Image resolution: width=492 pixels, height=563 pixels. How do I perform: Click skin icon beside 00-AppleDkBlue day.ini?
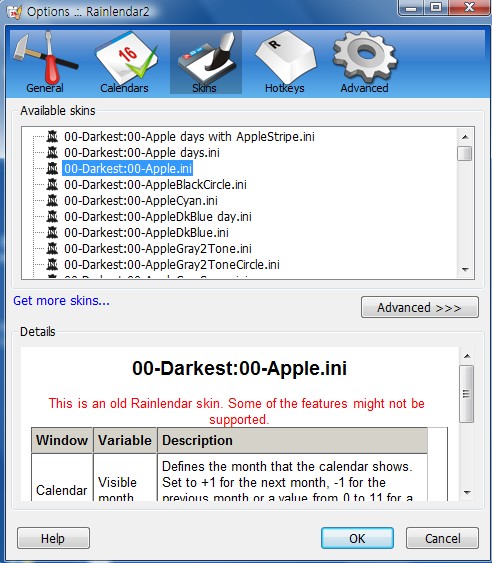52,217
